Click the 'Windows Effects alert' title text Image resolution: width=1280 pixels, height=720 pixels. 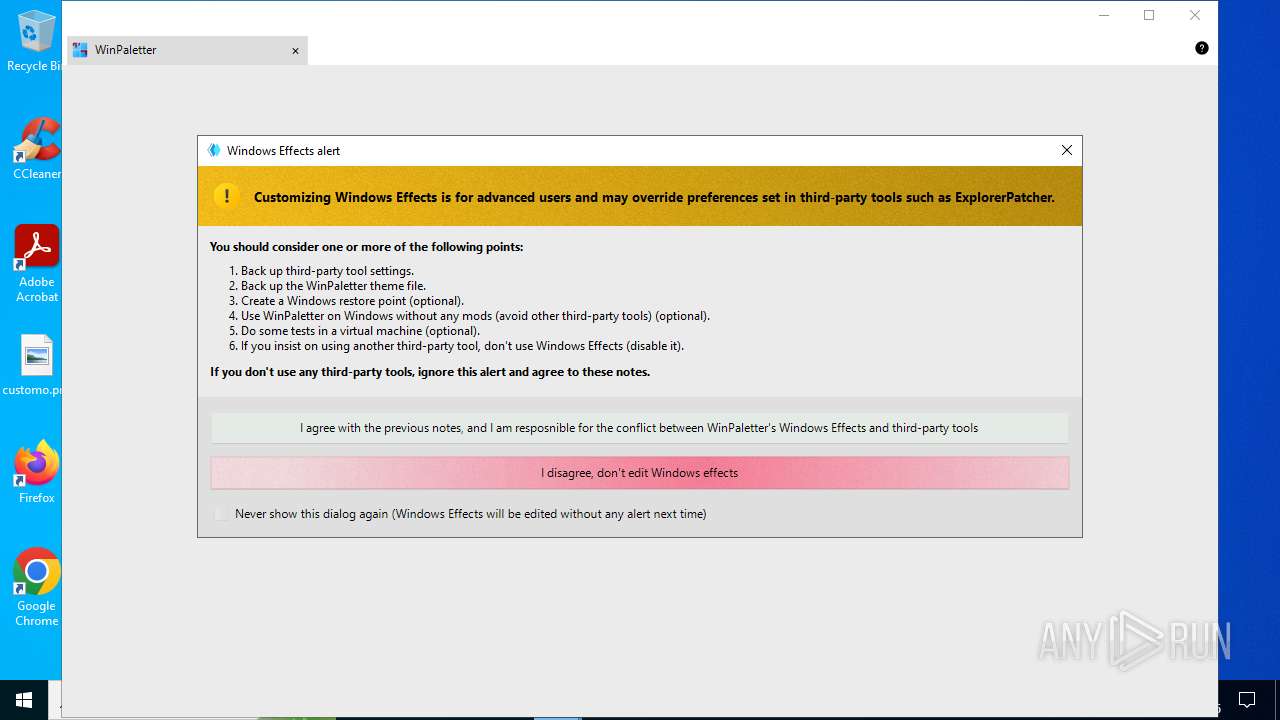pyautogui.click(x=283, y=151)
